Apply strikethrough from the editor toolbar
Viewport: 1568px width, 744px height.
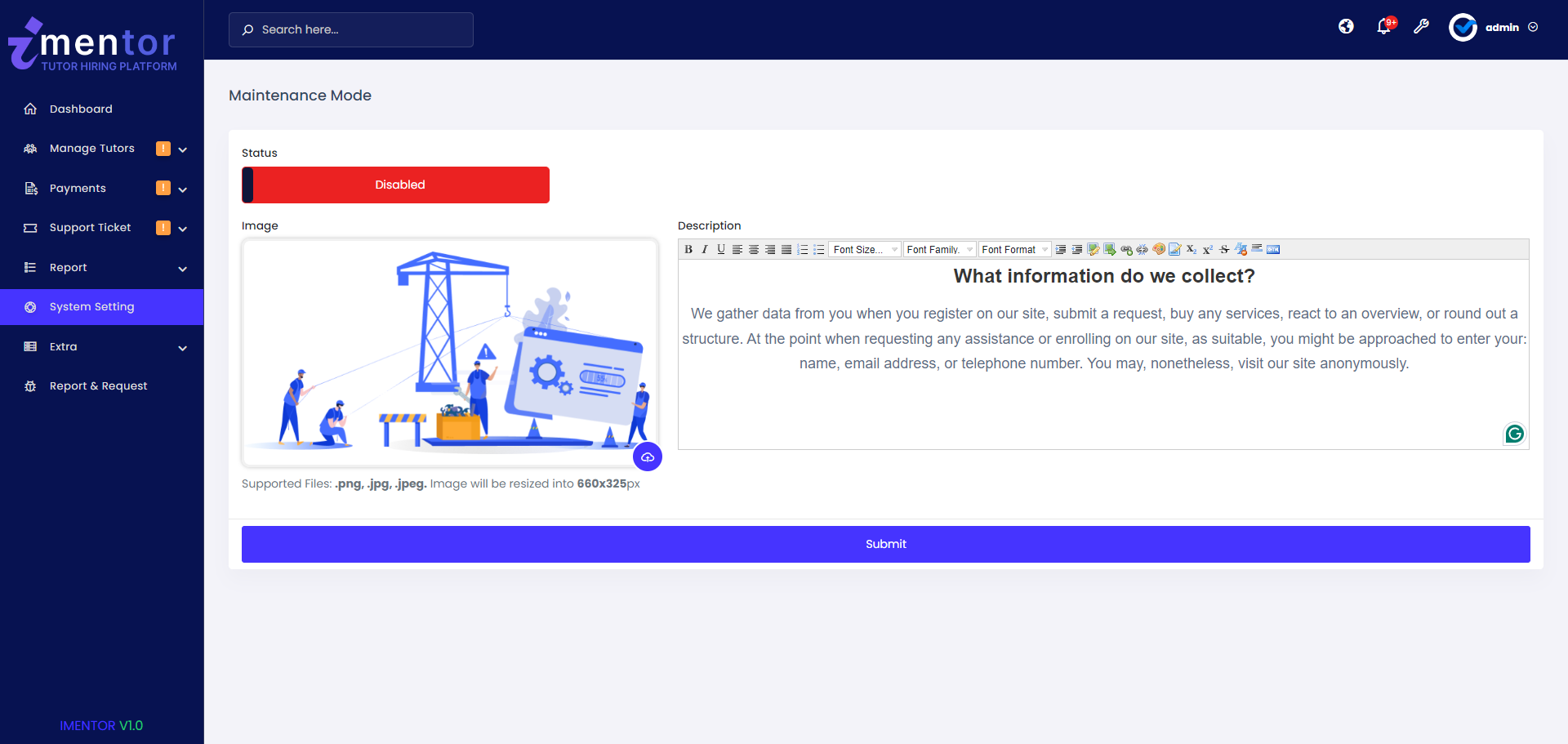1224,249
